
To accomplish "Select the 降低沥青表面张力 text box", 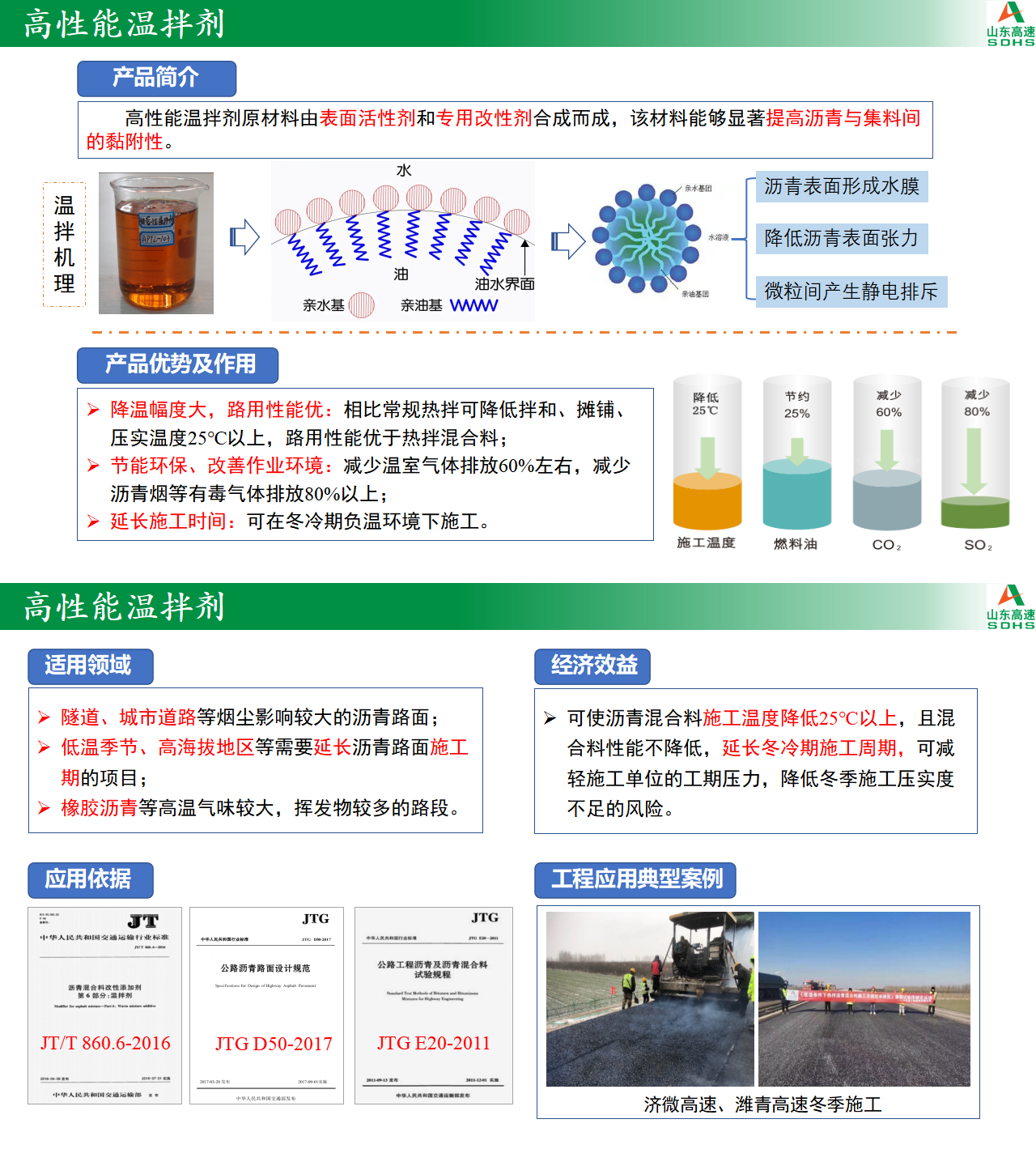I will tap(841, 239).
